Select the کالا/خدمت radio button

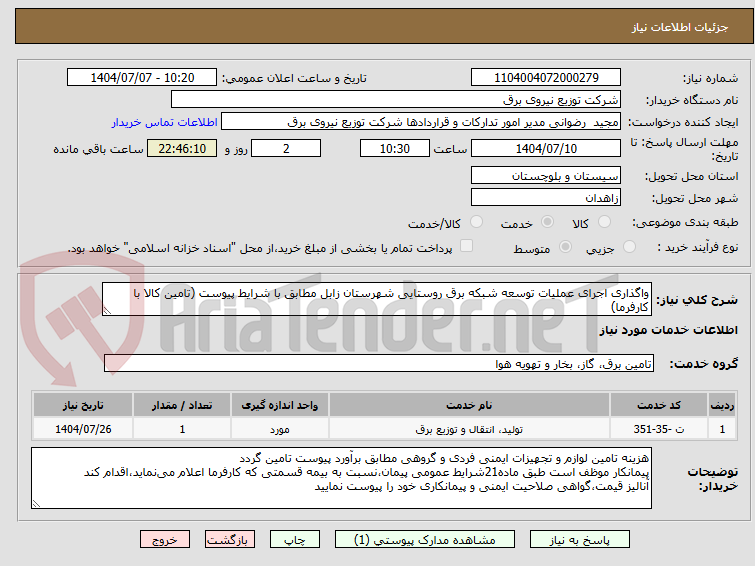476,222
